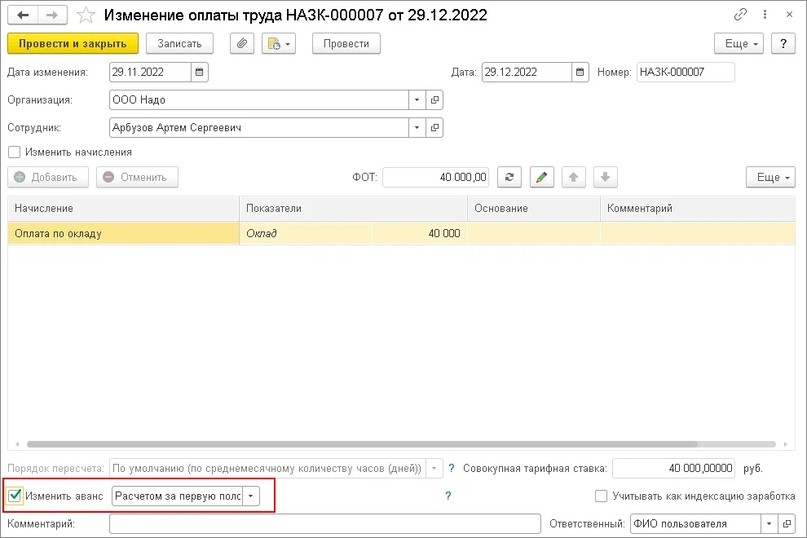The height and width of the screenshot is (538, 807).
Task: Move row down with arrow icon
Action: pos(605,177)
